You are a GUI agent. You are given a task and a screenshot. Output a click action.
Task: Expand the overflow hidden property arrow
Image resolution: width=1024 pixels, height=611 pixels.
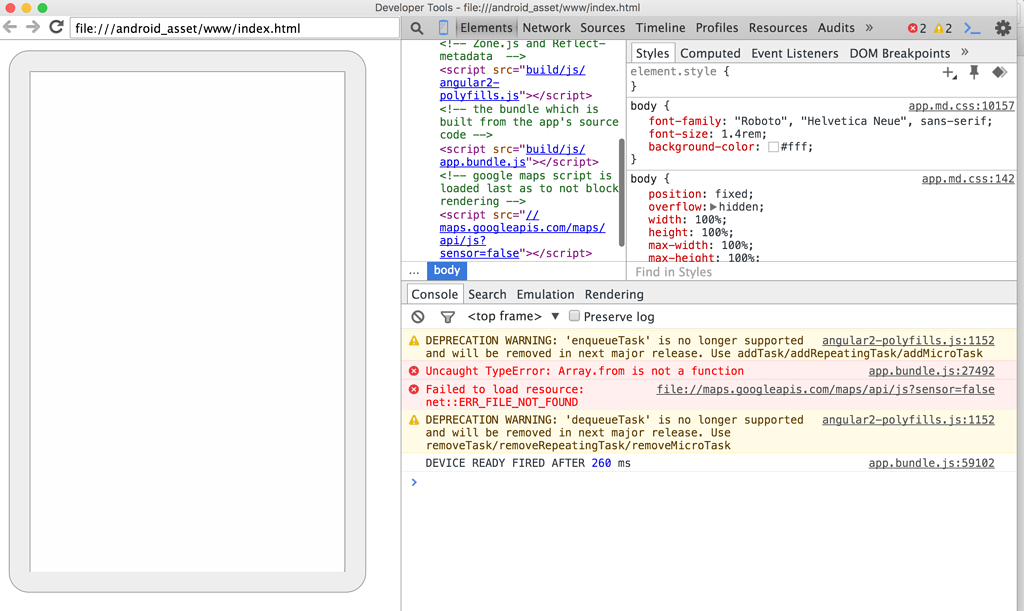point(714,206)
